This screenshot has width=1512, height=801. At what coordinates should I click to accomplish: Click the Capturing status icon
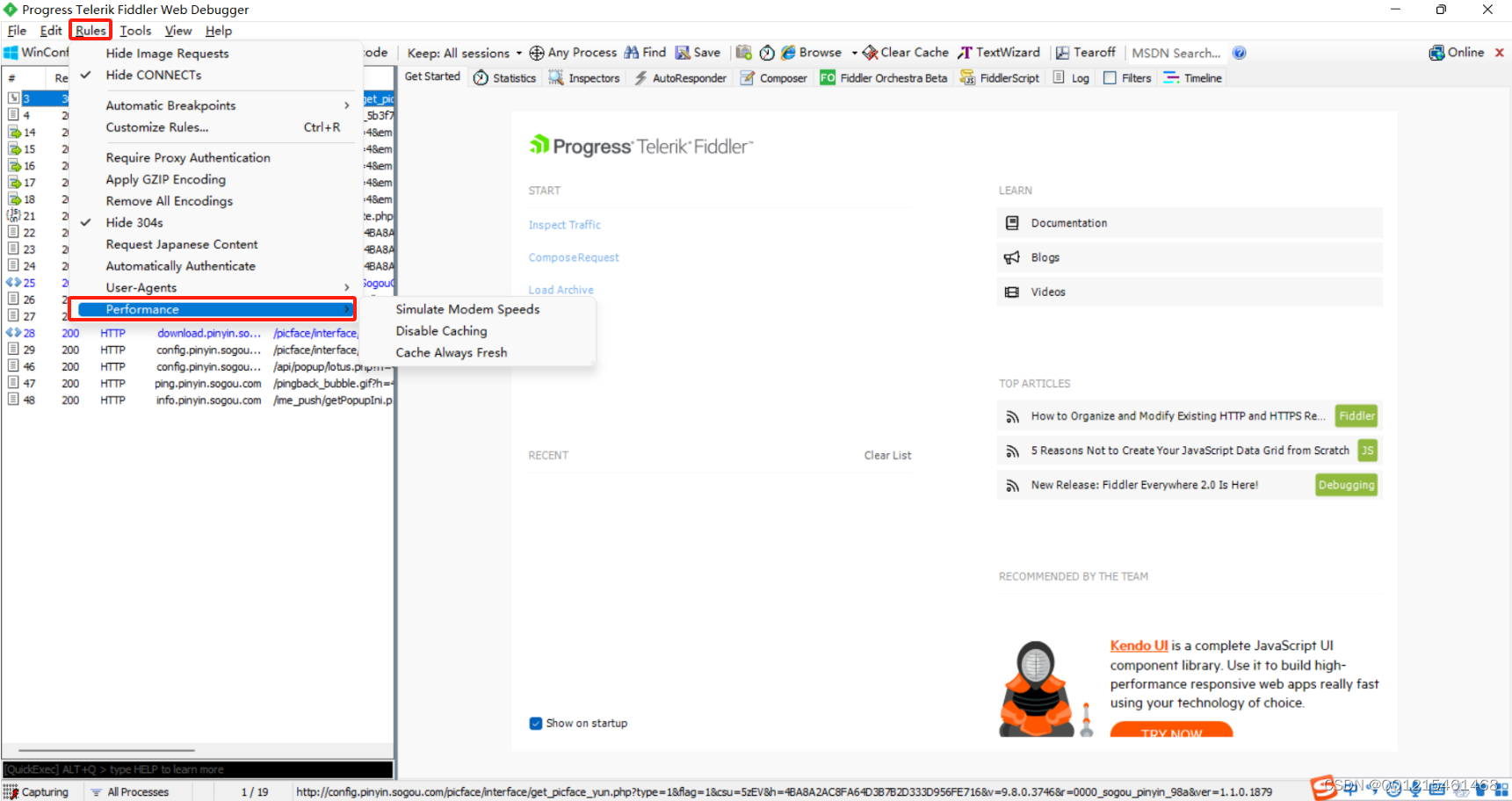[11, 792]
